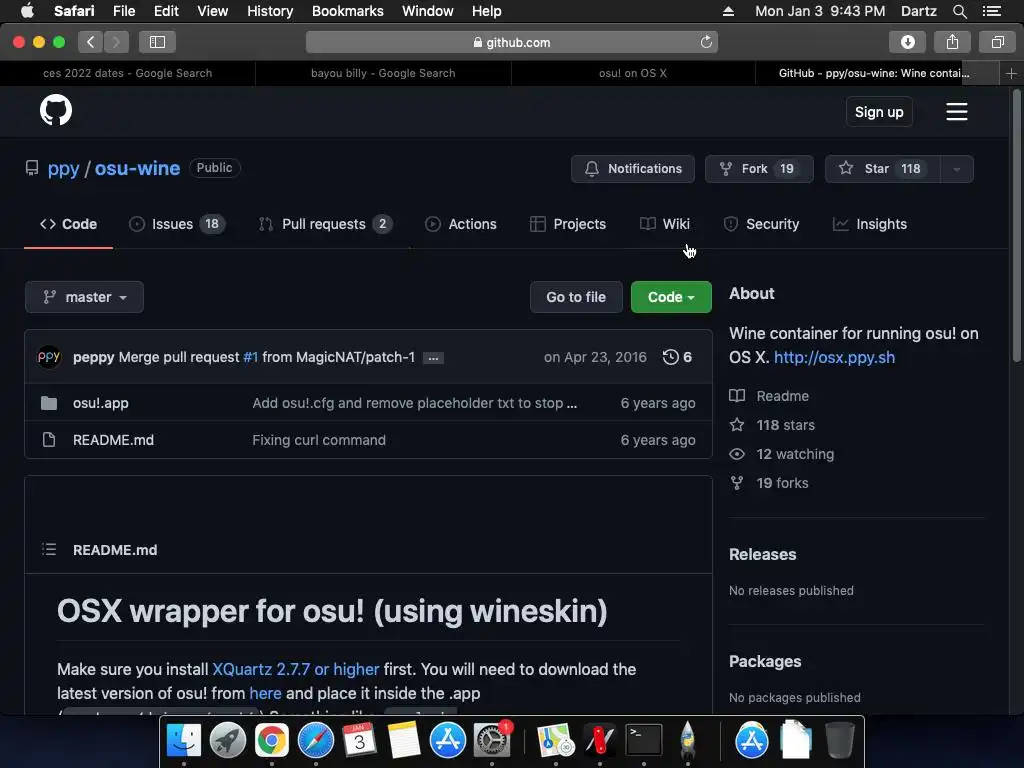
Task: Open the menu bar eject icon
Action: pos(728,11)
